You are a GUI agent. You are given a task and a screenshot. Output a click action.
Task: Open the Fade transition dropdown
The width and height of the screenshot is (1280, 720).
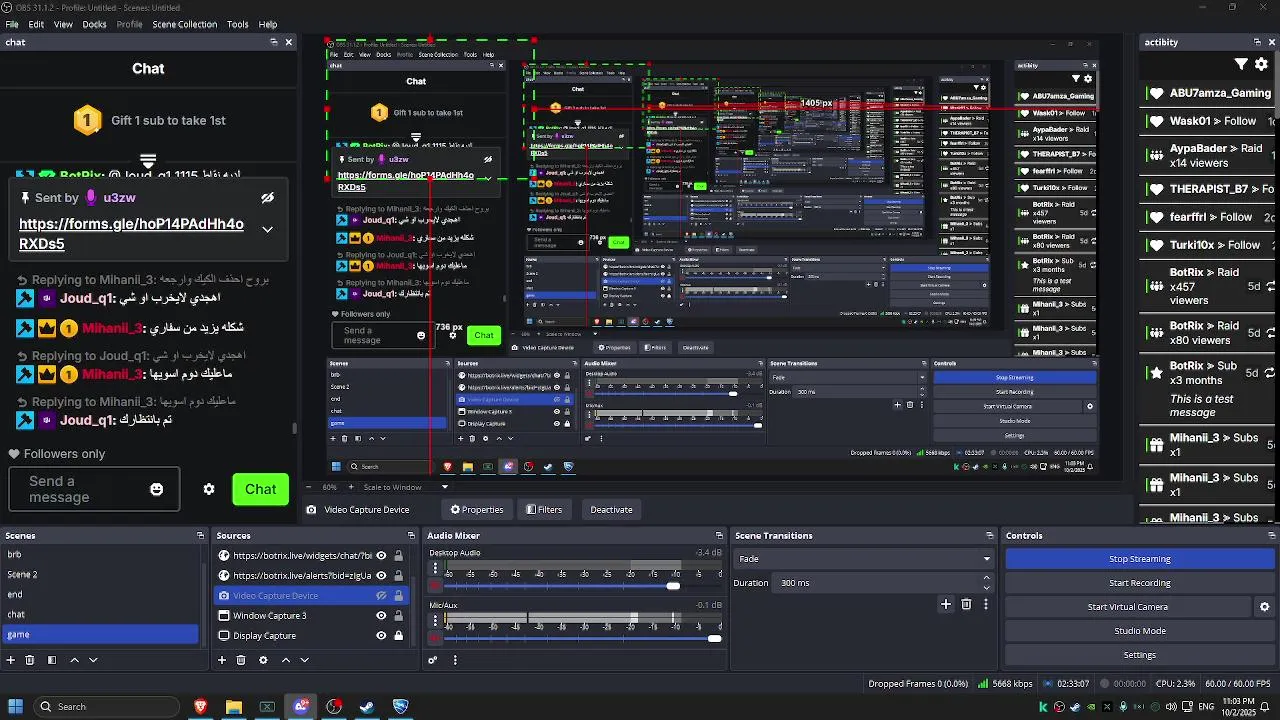[x=865, y=559]
